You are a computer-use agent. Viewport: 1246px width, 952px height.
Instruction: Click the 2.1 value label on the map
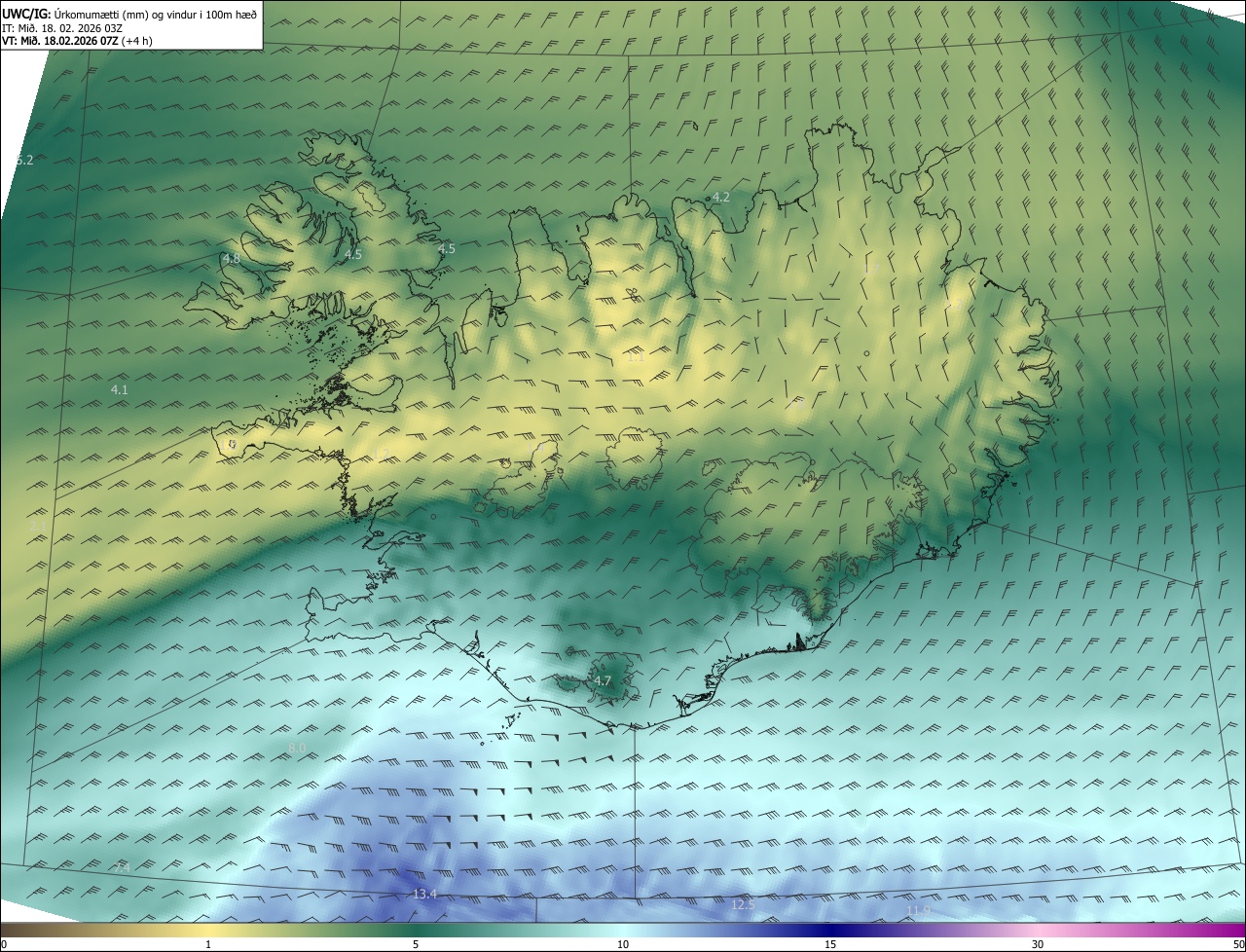38,526
